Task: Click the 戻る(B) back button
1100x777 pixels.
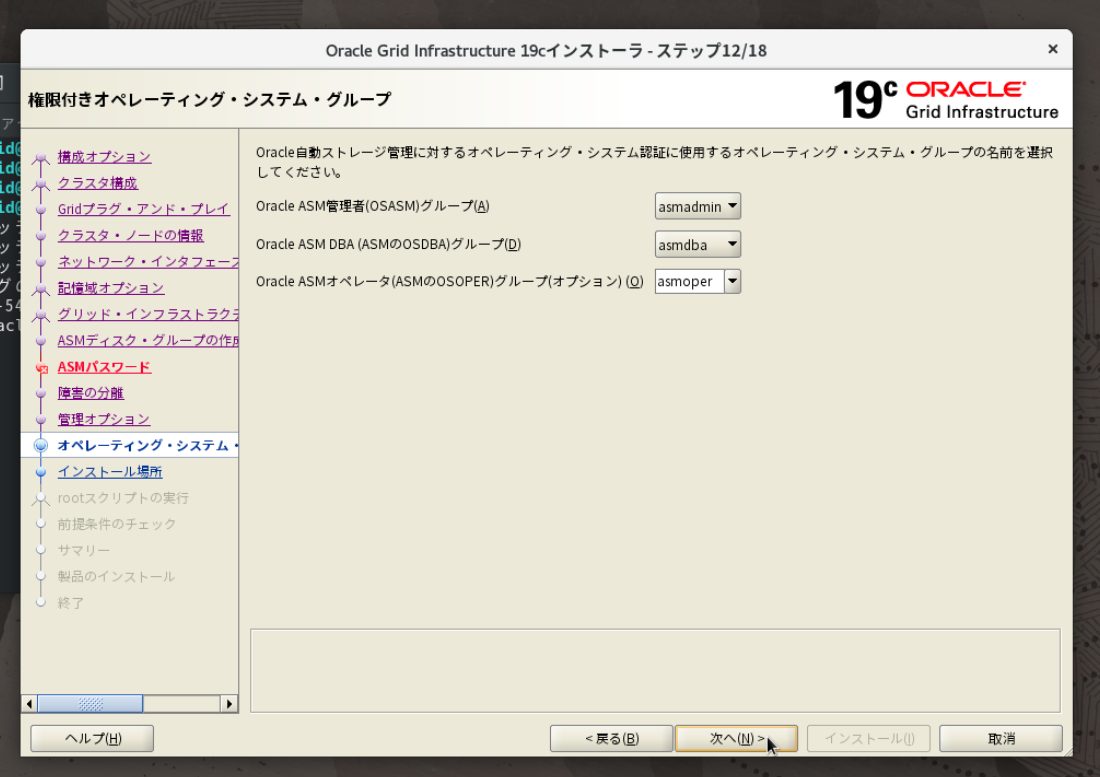Action: pyautogui.click(x=611, y=738)
